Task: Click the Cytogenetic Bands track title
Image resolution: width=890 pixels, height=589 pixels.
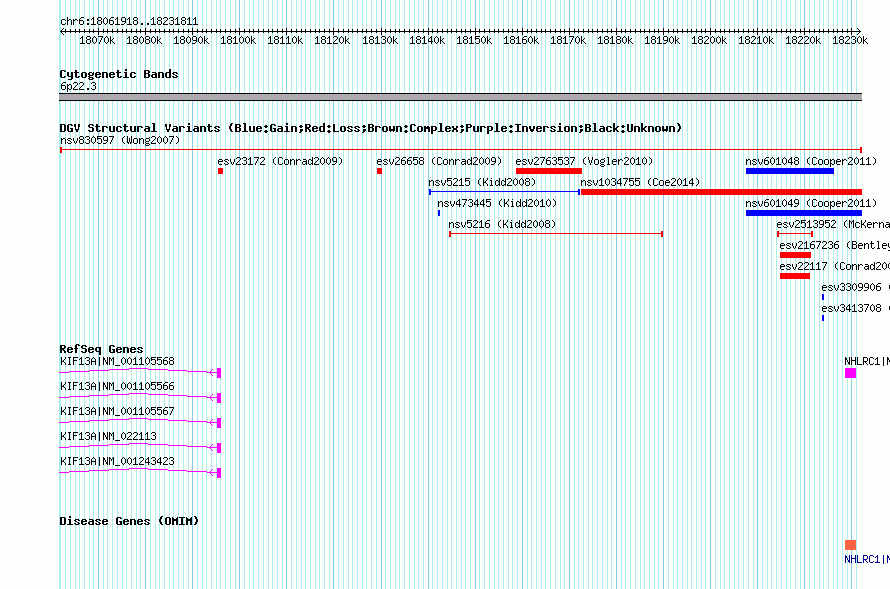Action: pyautogui.click(x=119, y=74)
